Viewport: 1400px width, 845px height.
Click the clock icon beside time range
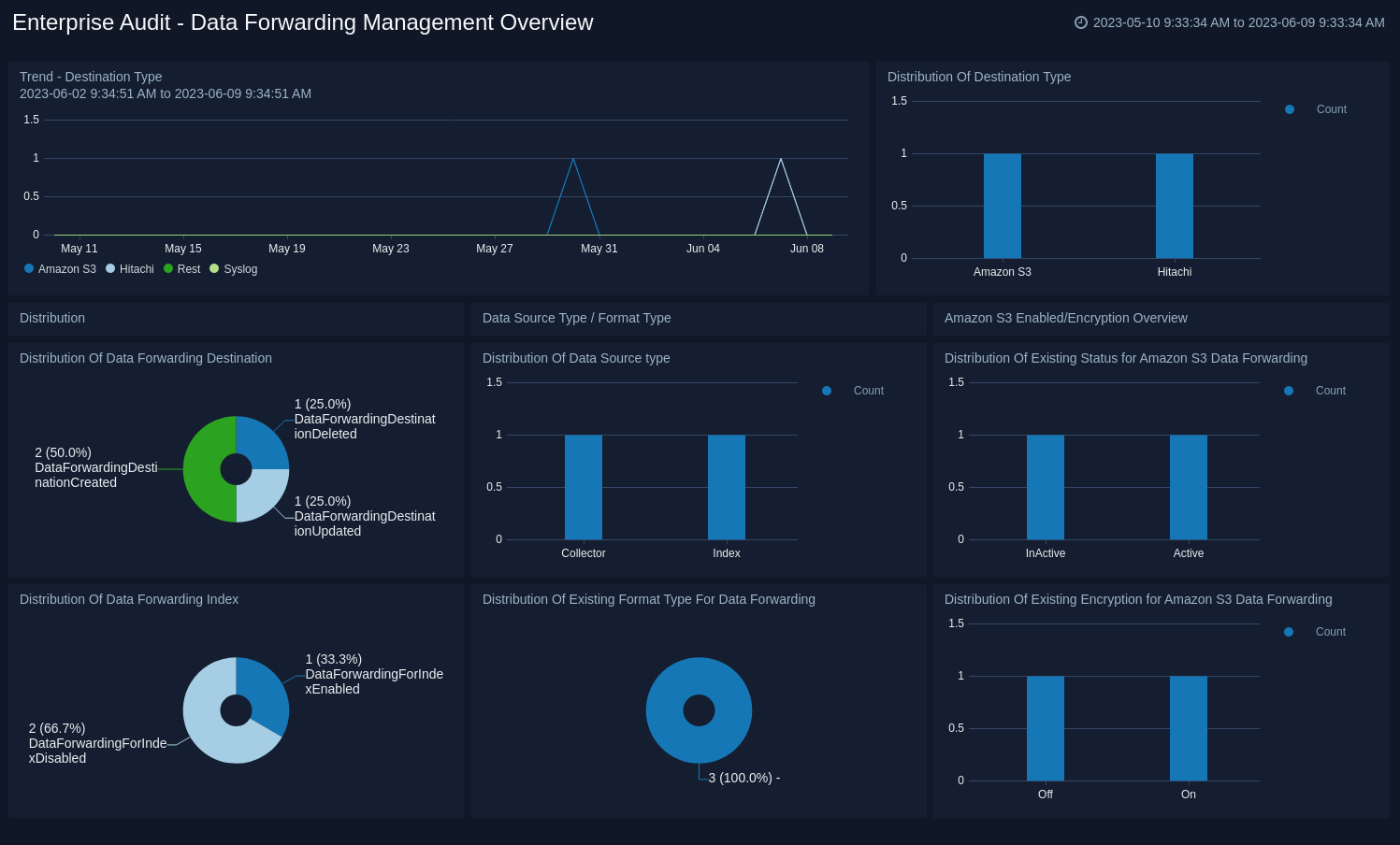click(x=1081, y=22)
